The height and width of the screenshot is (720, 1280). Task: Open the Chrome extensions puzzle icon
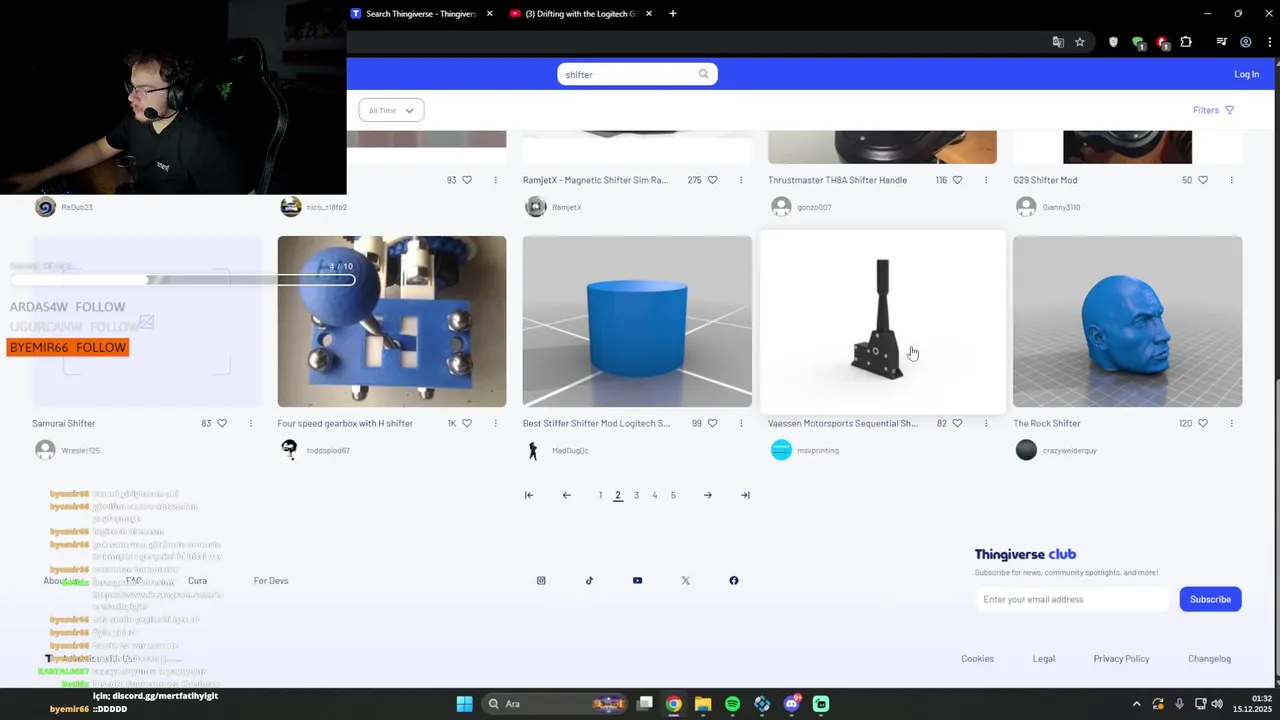coord(1186,42)
